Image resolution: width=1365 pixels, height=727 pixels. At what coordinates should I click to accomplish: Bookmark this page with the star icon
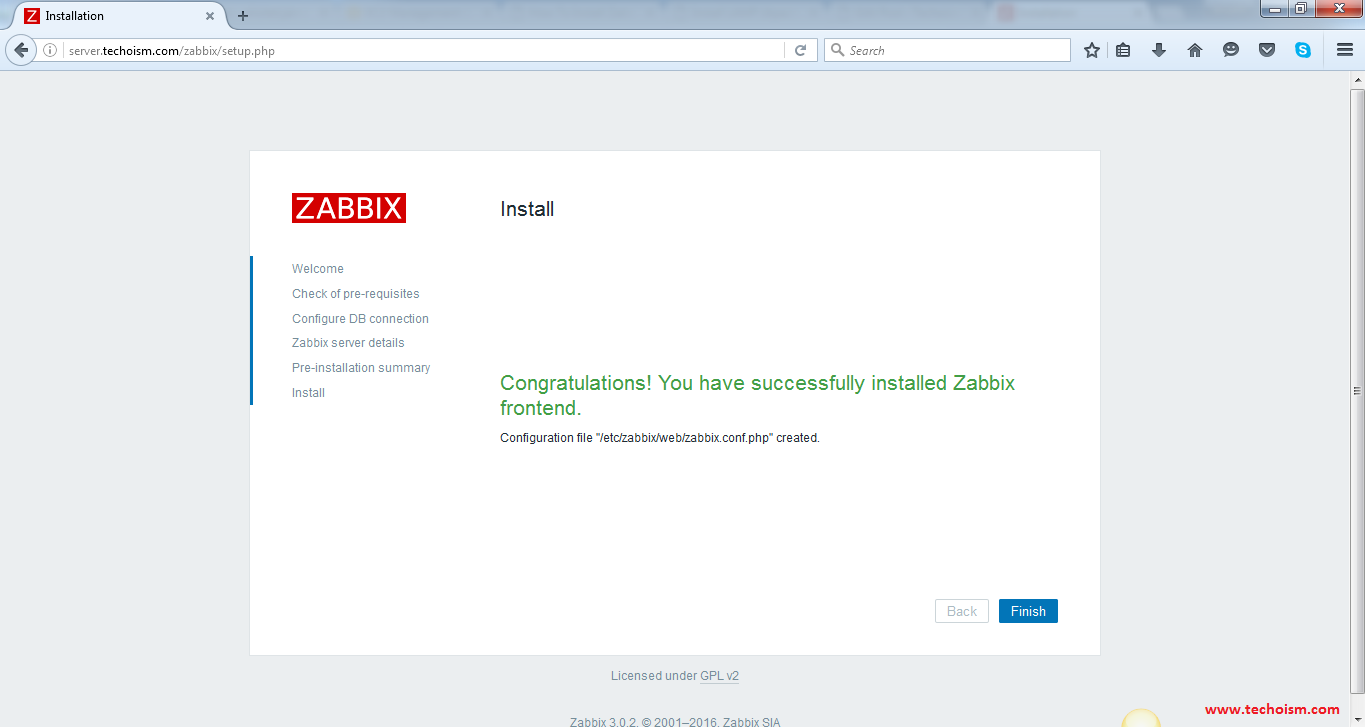(1092, 50)
